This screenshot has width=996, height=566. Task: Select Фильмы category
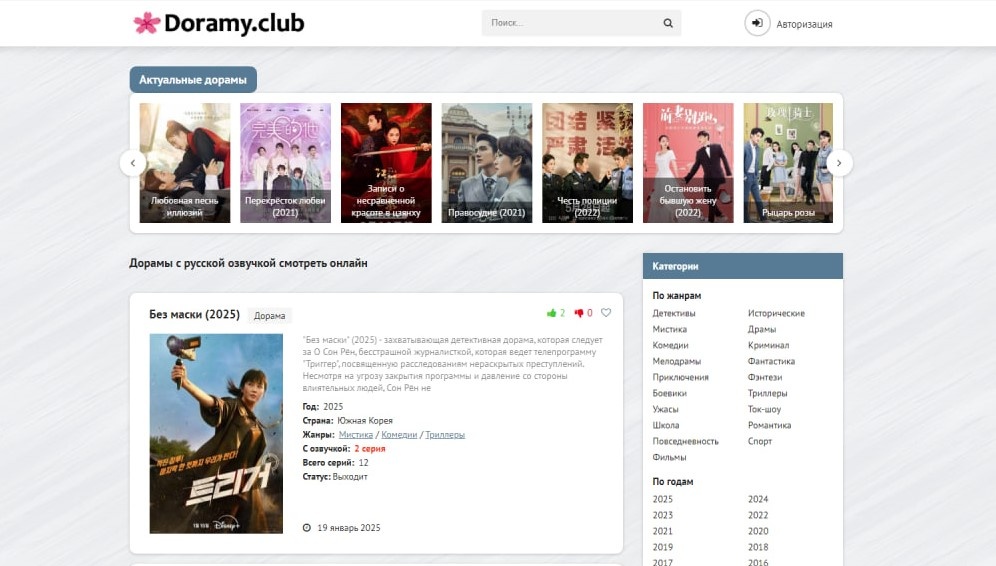click(x=669, y=457)
